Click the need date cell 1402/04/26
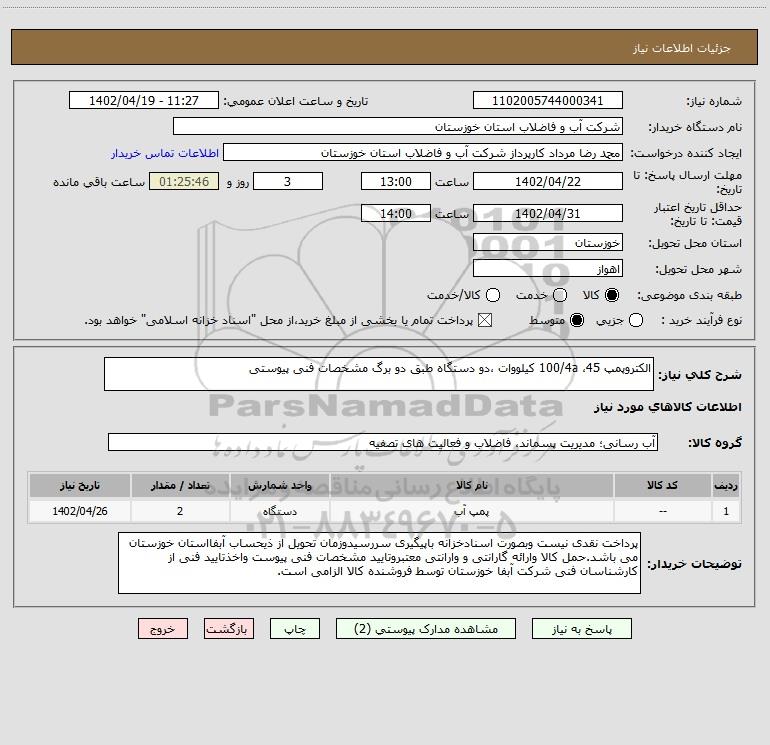770x745 pixels. (x=80, y=511)
